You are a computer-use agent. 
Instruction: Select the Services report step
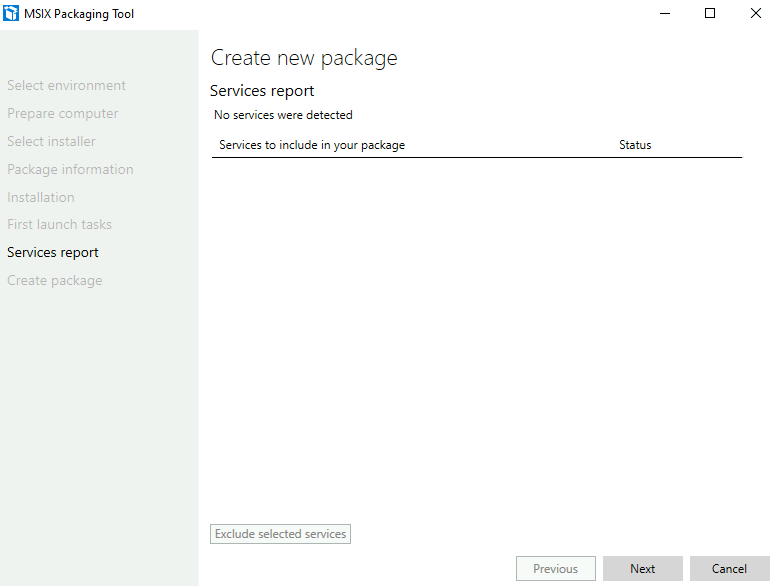(53, 253)
